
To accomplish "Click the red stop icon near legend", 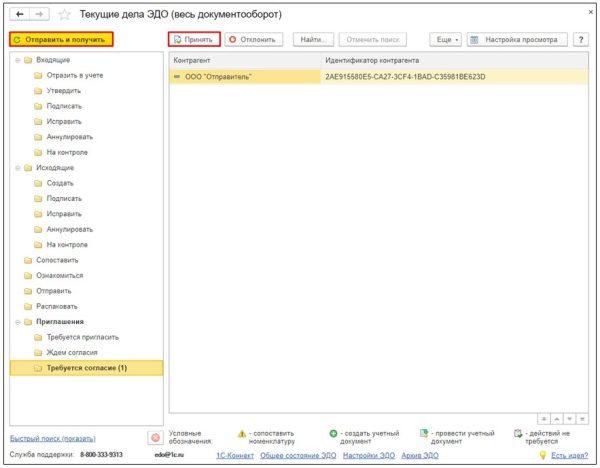I will pos(155,437).
